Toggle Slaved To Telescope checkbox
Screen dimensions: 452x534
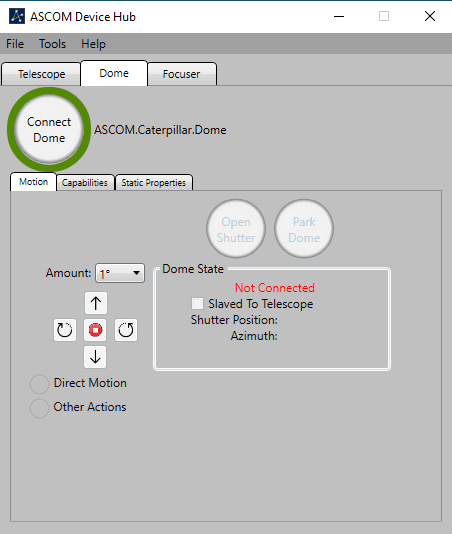click(197, 303)
